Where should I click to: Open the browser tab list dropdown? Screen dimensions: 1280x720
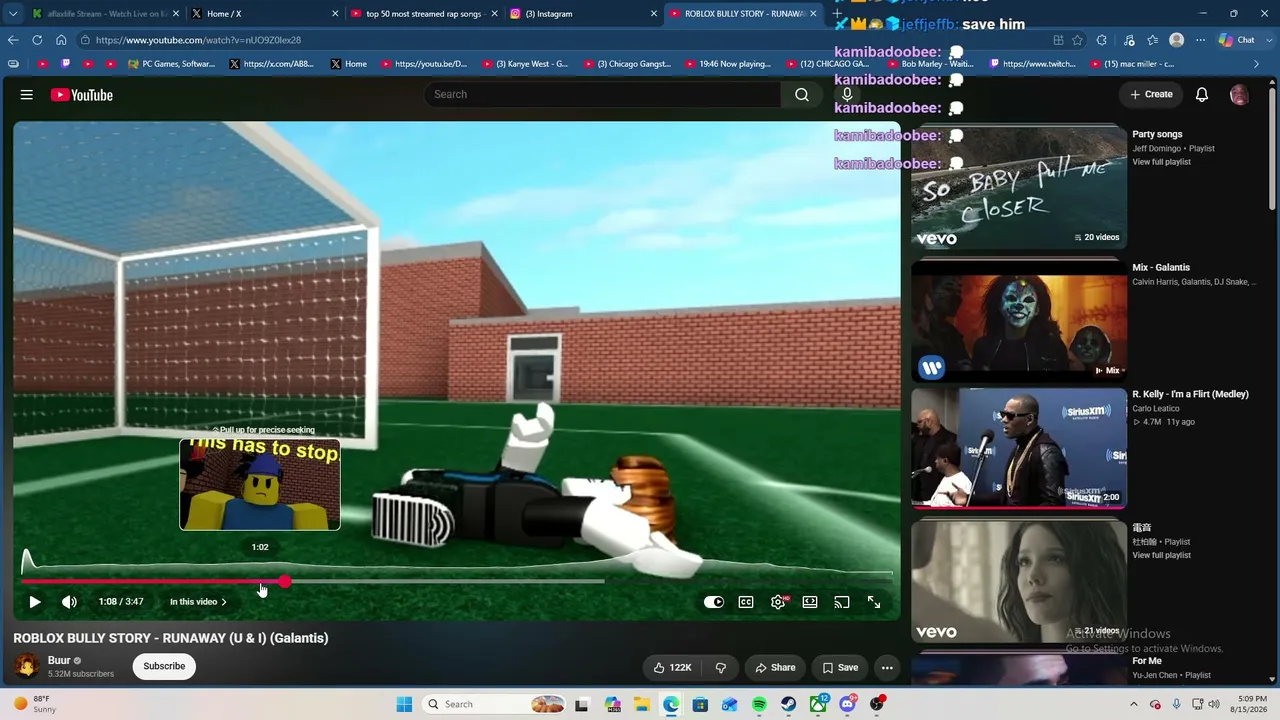tap(13, 14)
